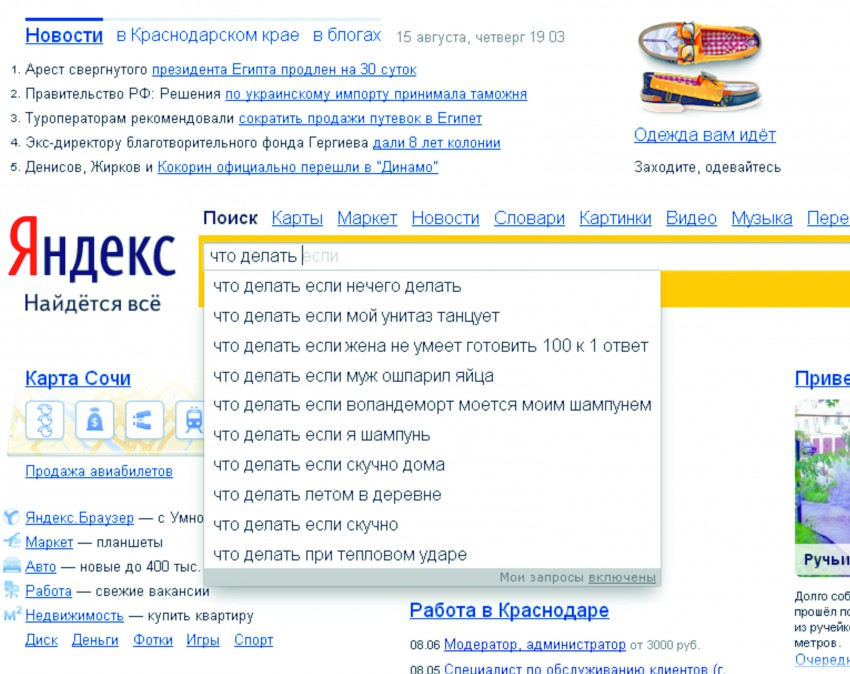Open the Карты tab above search
This screenshot has height=674, width=850.
pos(297,218)
